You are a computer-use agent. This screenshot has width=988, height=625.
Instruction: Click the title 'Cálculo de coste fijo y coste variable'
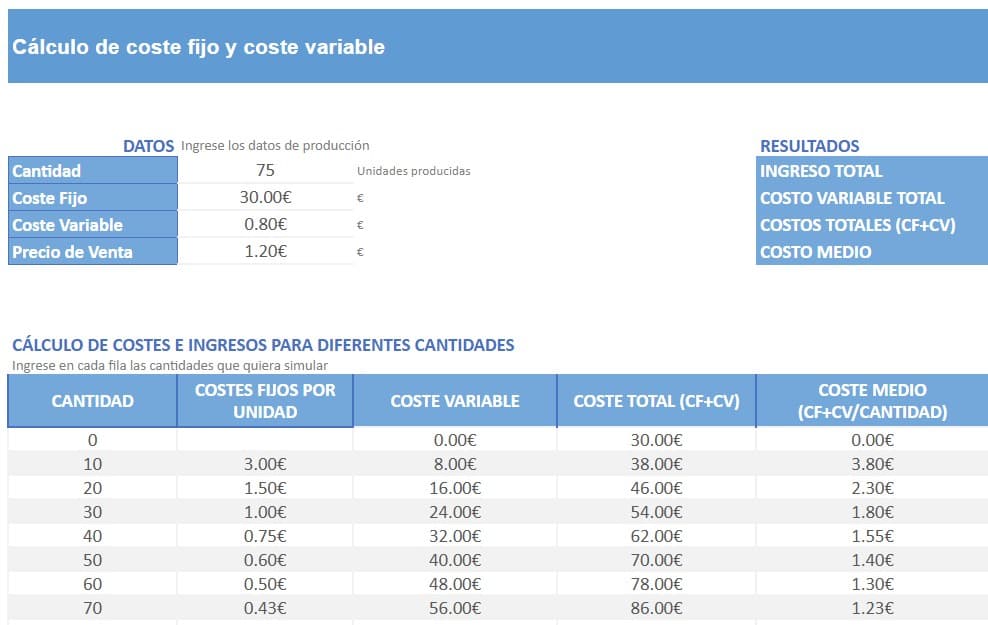[198, 47]
